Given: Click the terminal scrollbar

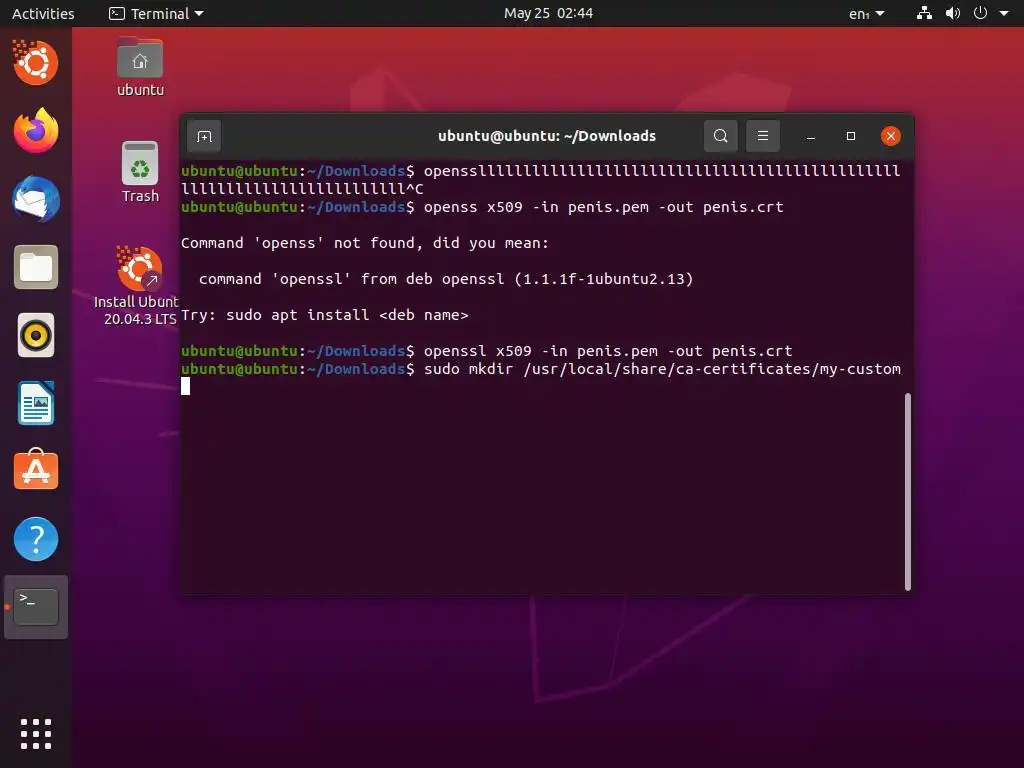Looking at the screenshot, I should [907, 491].
